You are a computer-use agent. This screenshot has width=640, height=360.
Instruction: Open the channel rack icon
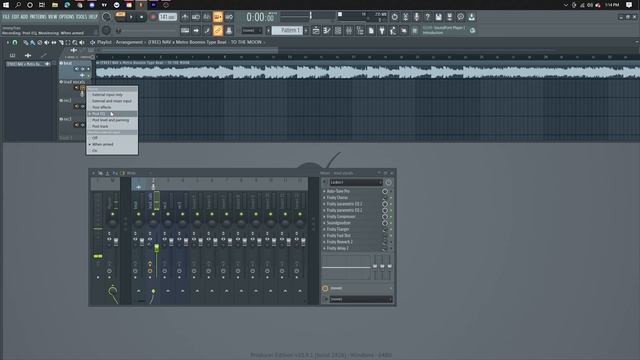coord(338,31)
